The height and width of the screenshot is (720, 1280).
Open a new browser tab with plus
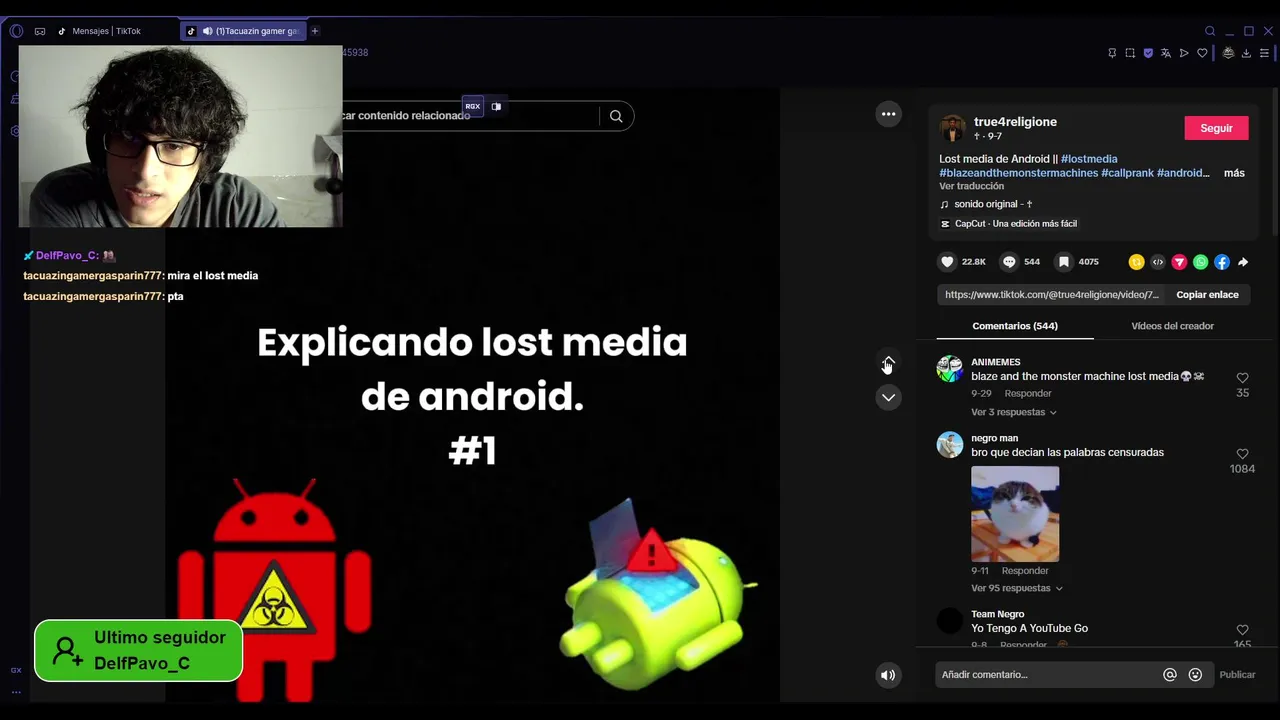314,31
